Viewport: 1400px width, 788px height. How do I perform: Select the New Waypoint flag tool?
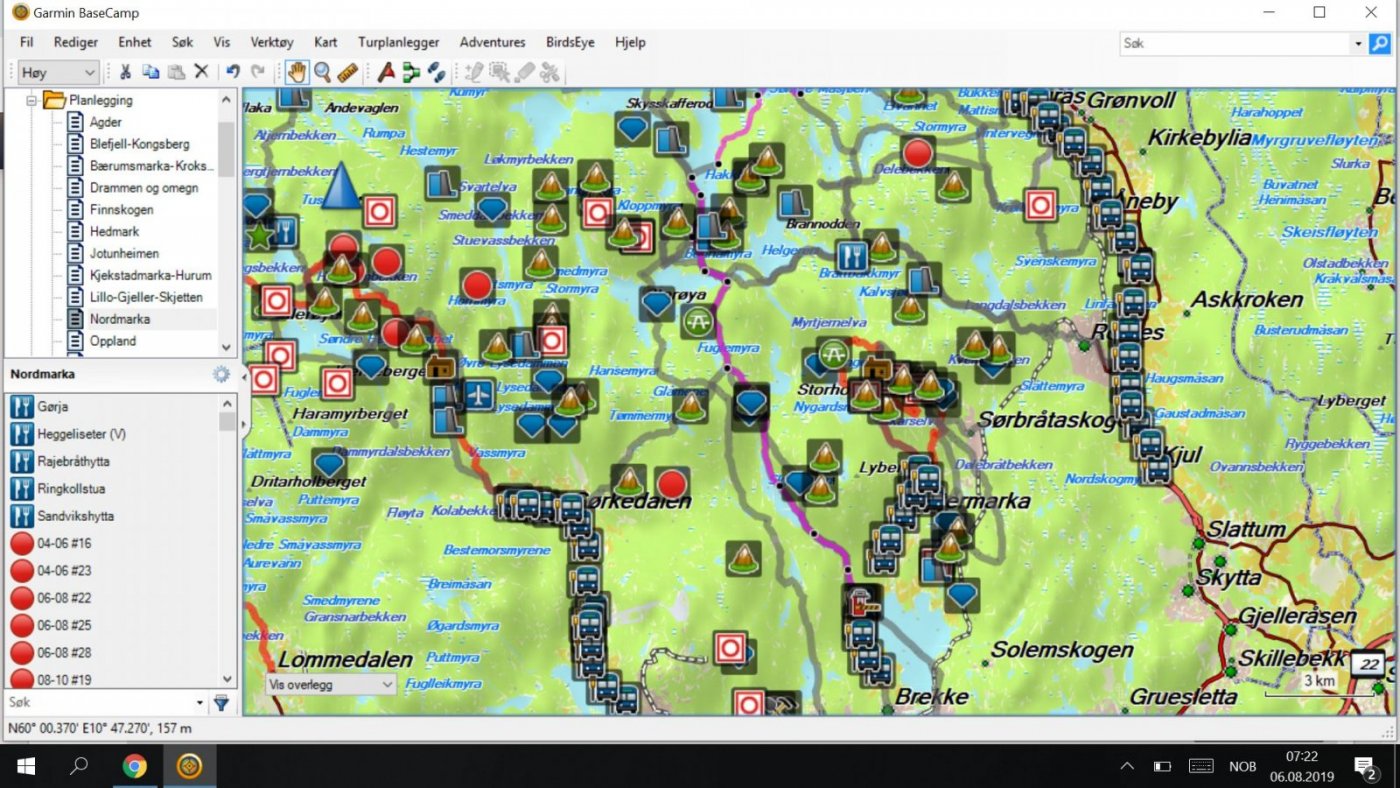click(386, 72)
